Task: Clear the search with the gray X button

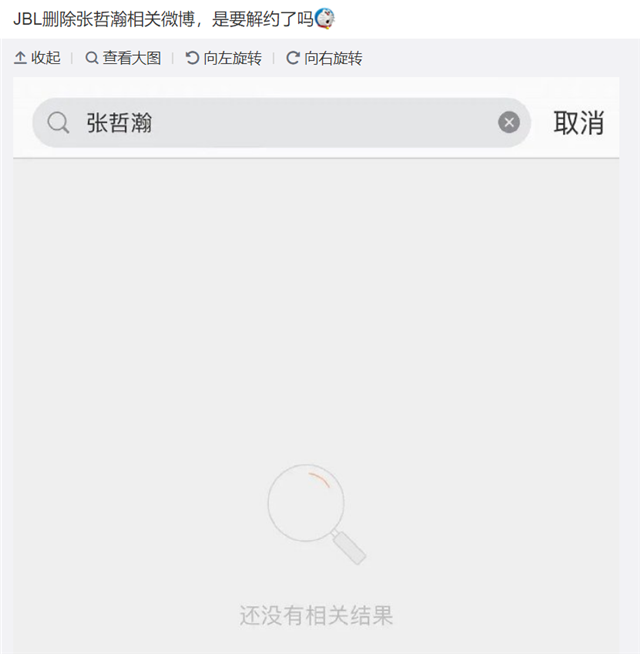Action: click(509, 122)
